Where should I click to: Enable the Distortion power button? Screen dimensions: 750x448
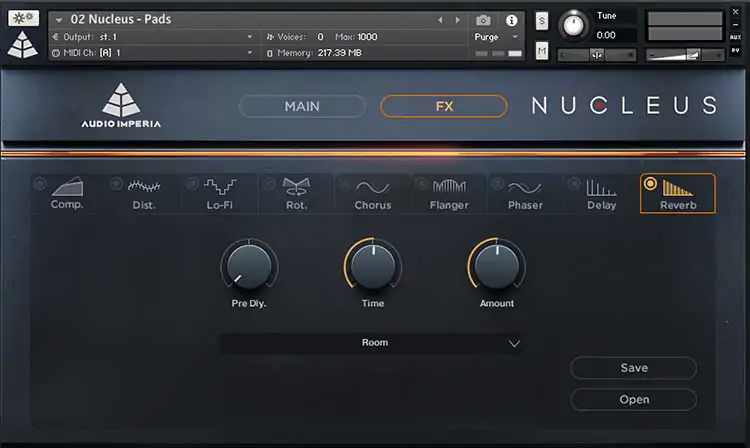(116, 183)
